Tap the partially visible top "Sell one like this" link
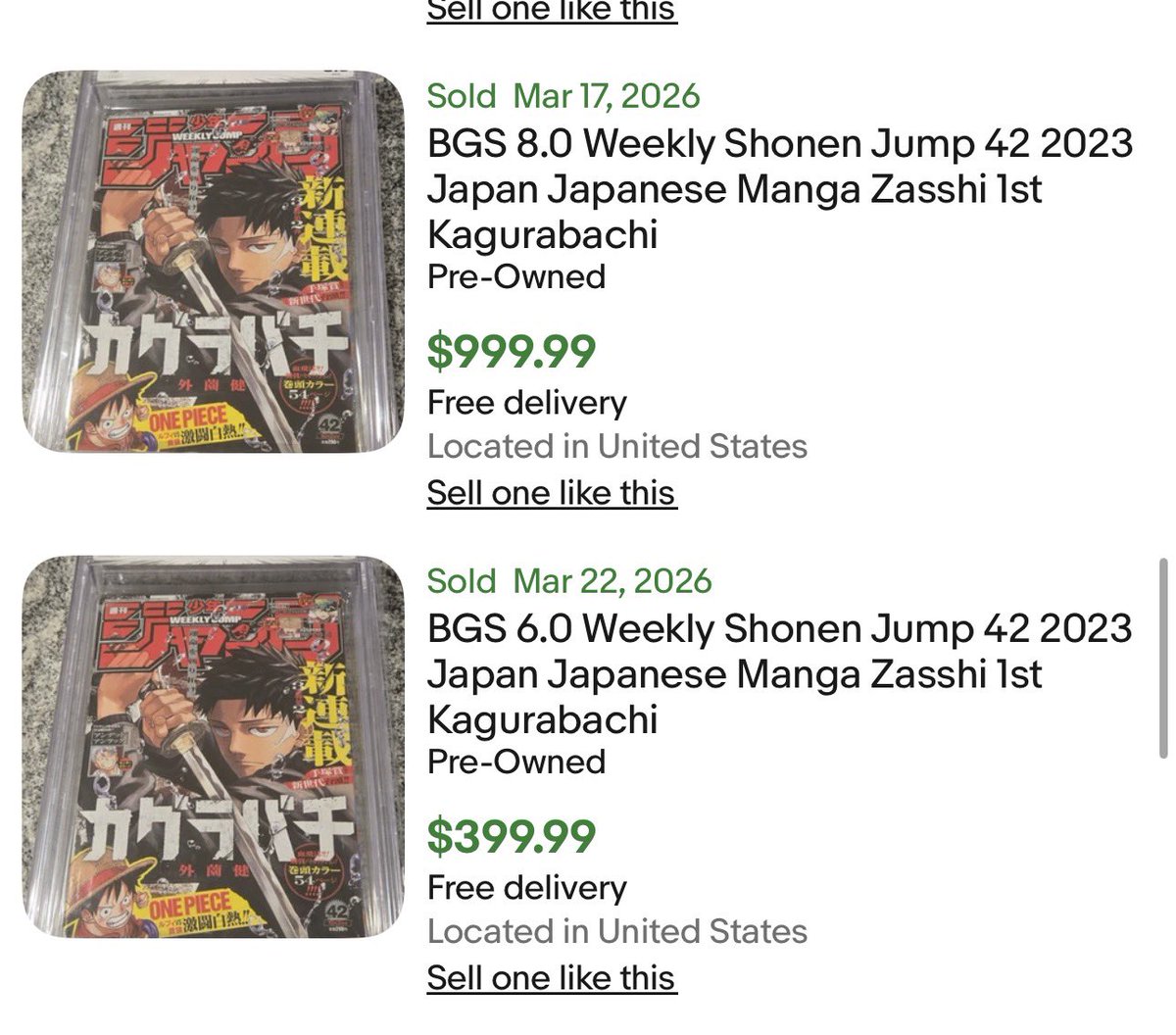1176x1035 pixels. click(x=552, y=12)
